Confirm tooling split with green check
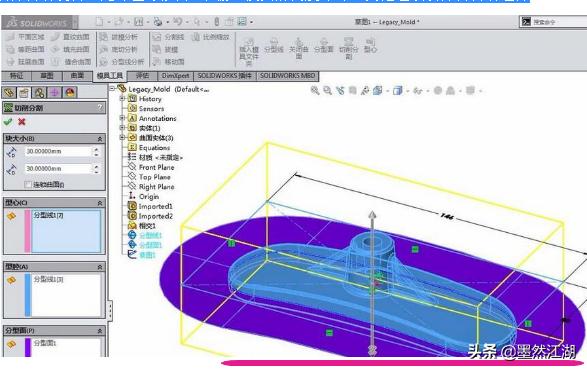 (x=8, y=122)
